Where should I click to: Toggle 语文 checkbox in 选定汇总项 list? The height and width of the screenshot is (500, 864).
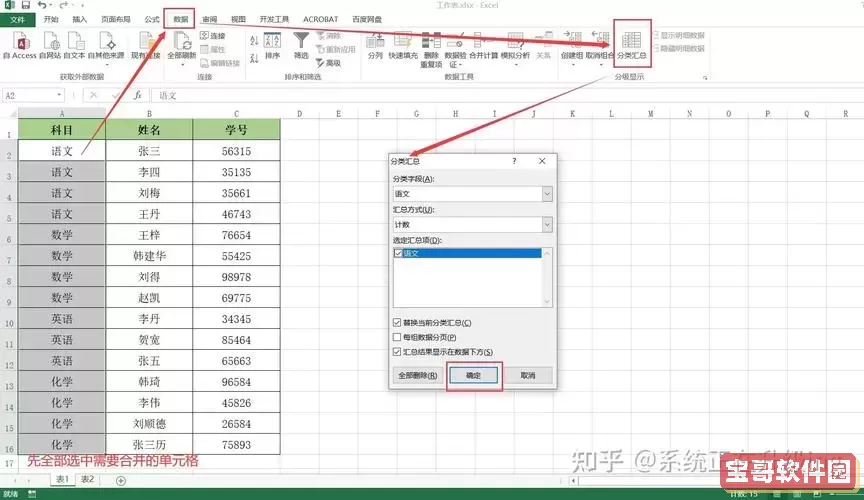398,254
